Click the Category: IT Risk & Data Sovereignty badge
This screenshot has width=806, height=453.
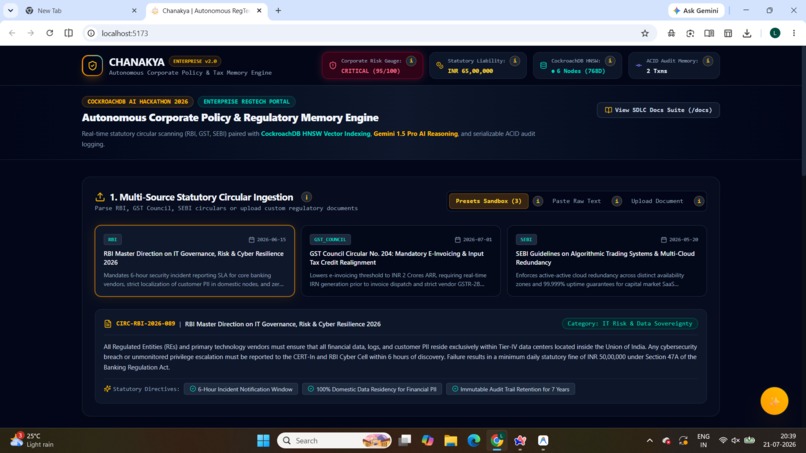click(630, 323)
